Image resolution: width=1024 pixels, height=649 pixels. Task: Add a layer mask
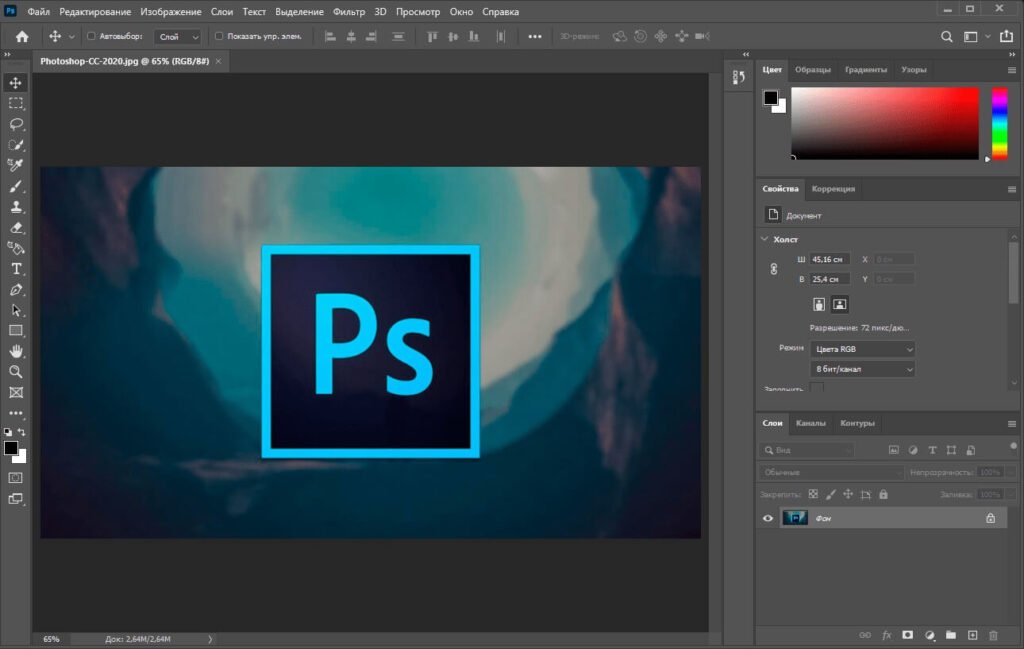pos(908,635)
